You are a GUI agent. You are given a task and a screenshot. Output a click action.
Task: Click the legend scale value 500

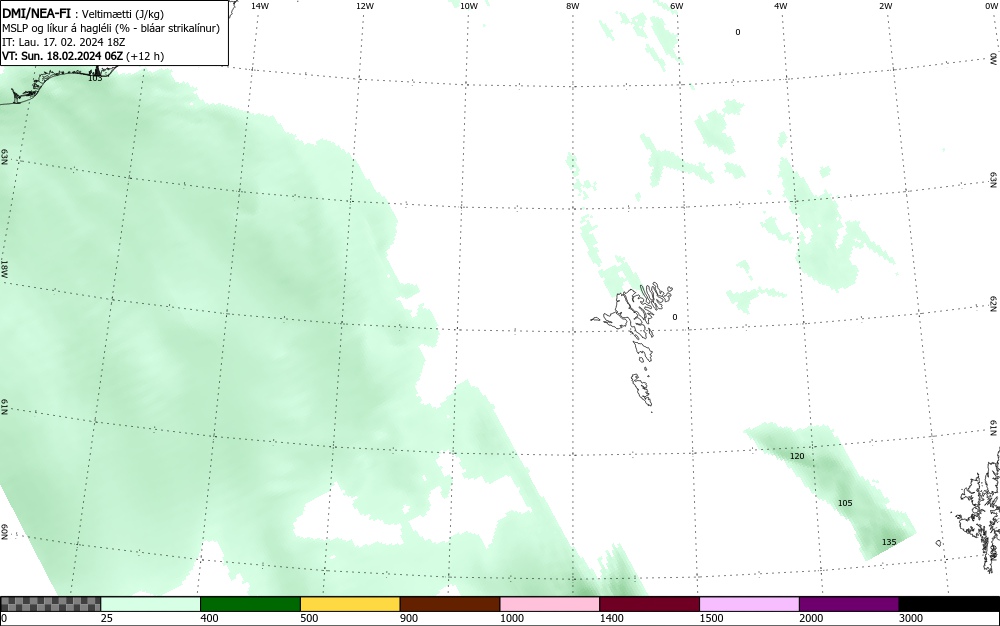pos(309,618)
